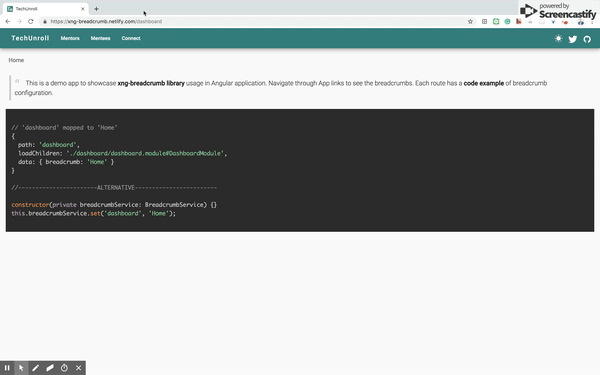The width and height of the screenshot is (600, 375).
Task: Click the 'code example' bold text
Action: (484, 83)
